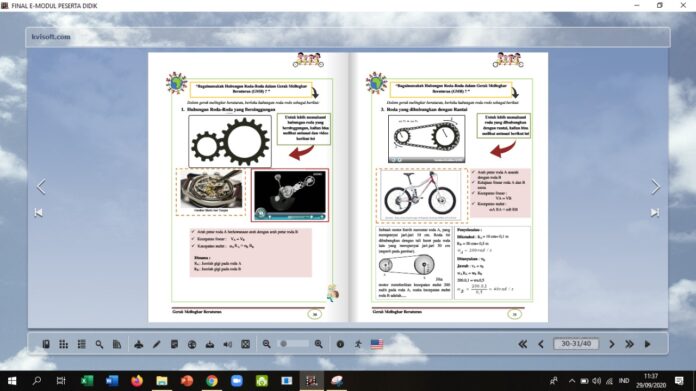Open File Explorer from the taskbar
The width and height of the screenshot is (696, 391).
162,381
